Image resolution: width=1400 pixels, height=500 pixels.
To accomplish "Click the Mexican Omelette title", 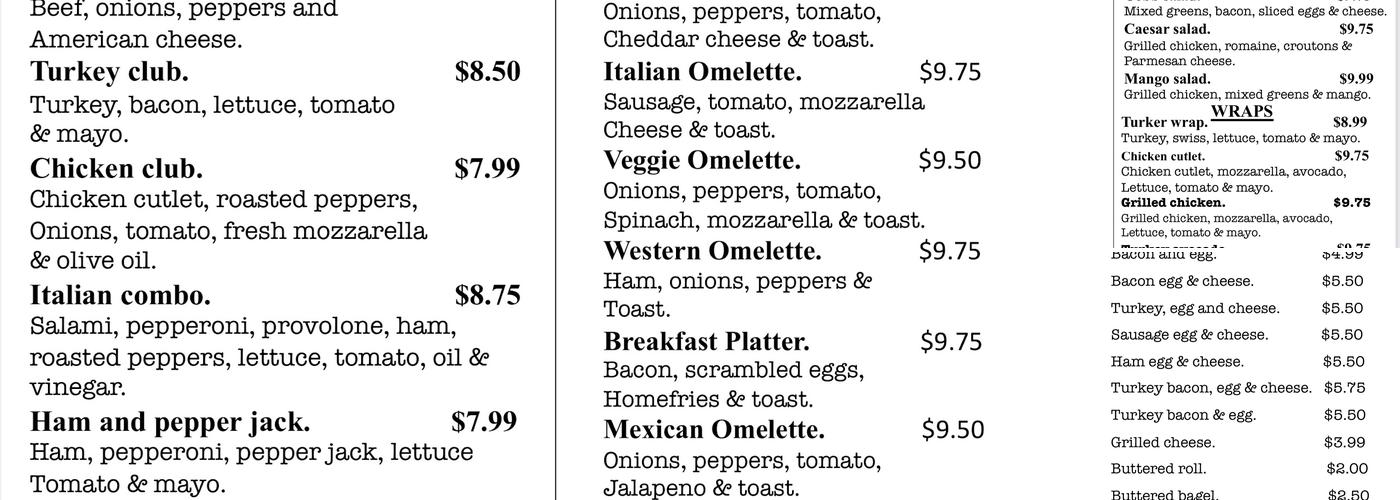I will tap(713, 430).
